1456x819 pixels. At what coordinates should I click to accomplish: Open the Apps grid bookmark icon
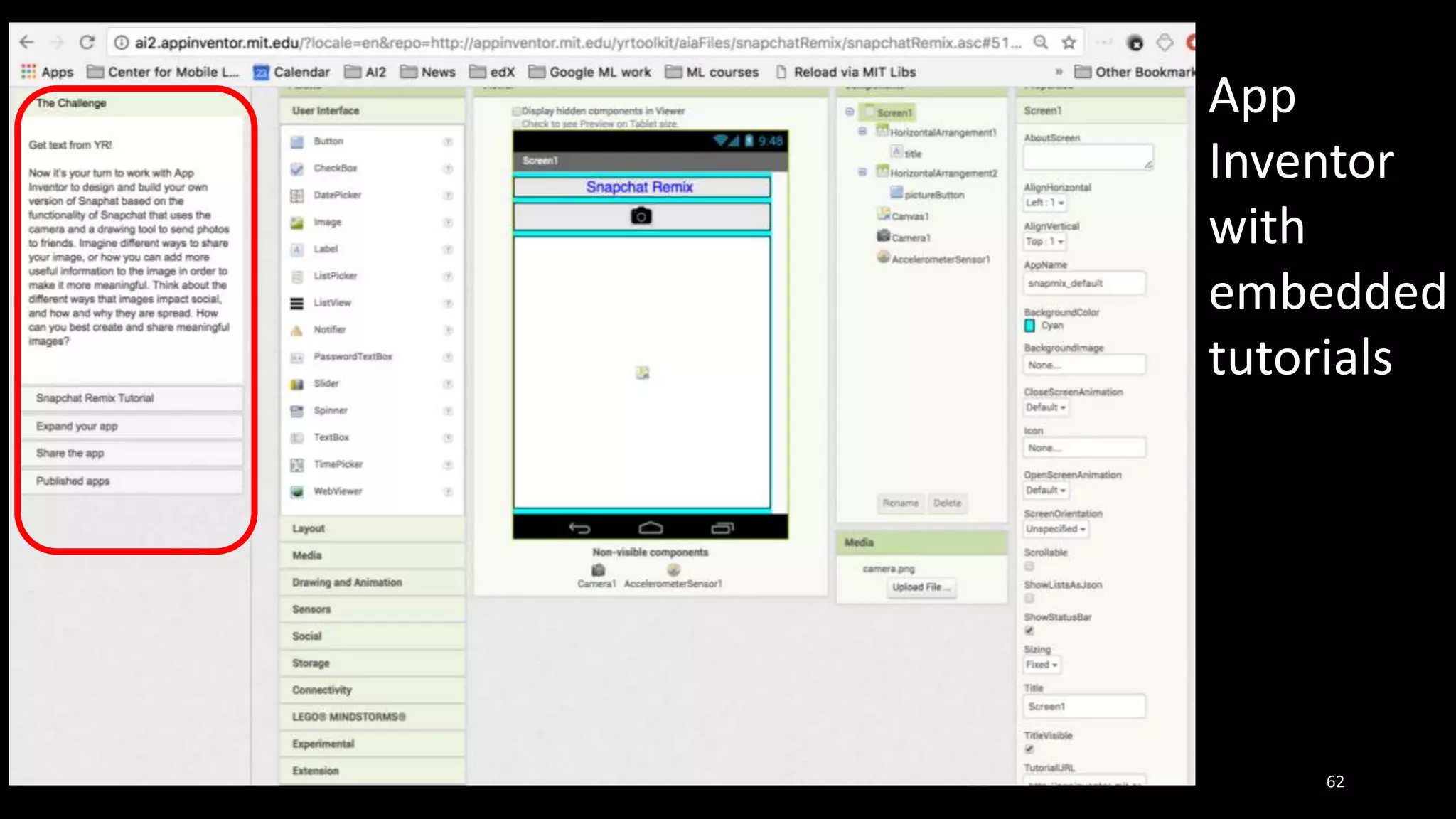[x=28, y=72]
